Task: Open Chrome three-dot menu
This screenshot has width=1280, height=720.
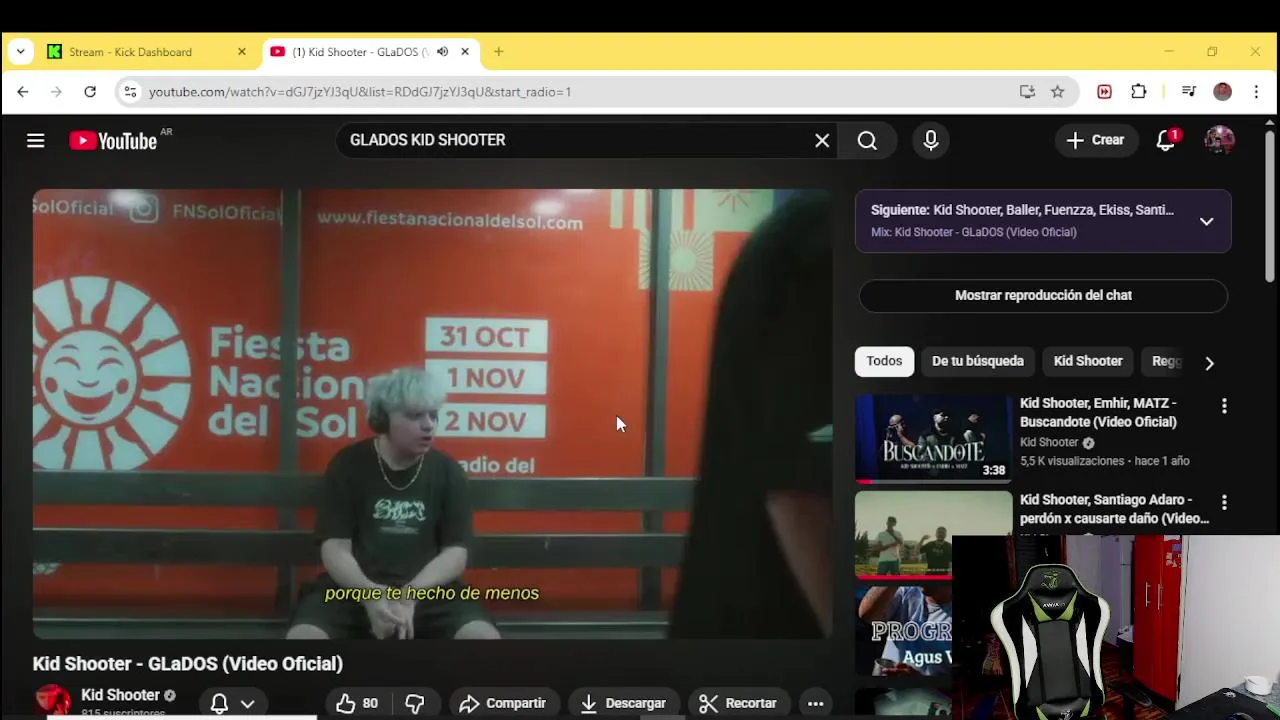Action: pyautogui.click(x=1256, y=92)
